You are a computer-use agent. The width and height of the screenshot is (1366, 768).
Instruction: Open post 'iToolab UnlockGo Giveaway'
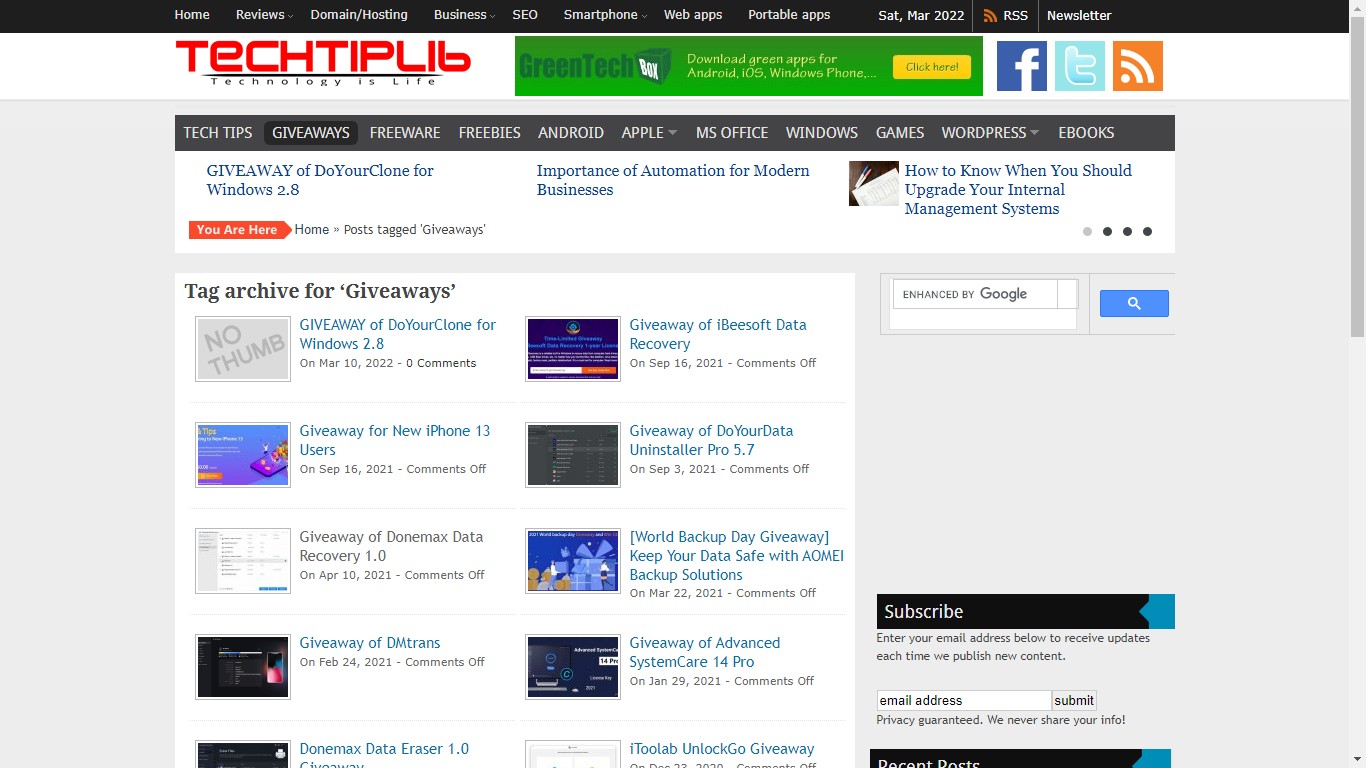(x=722, y=749)
